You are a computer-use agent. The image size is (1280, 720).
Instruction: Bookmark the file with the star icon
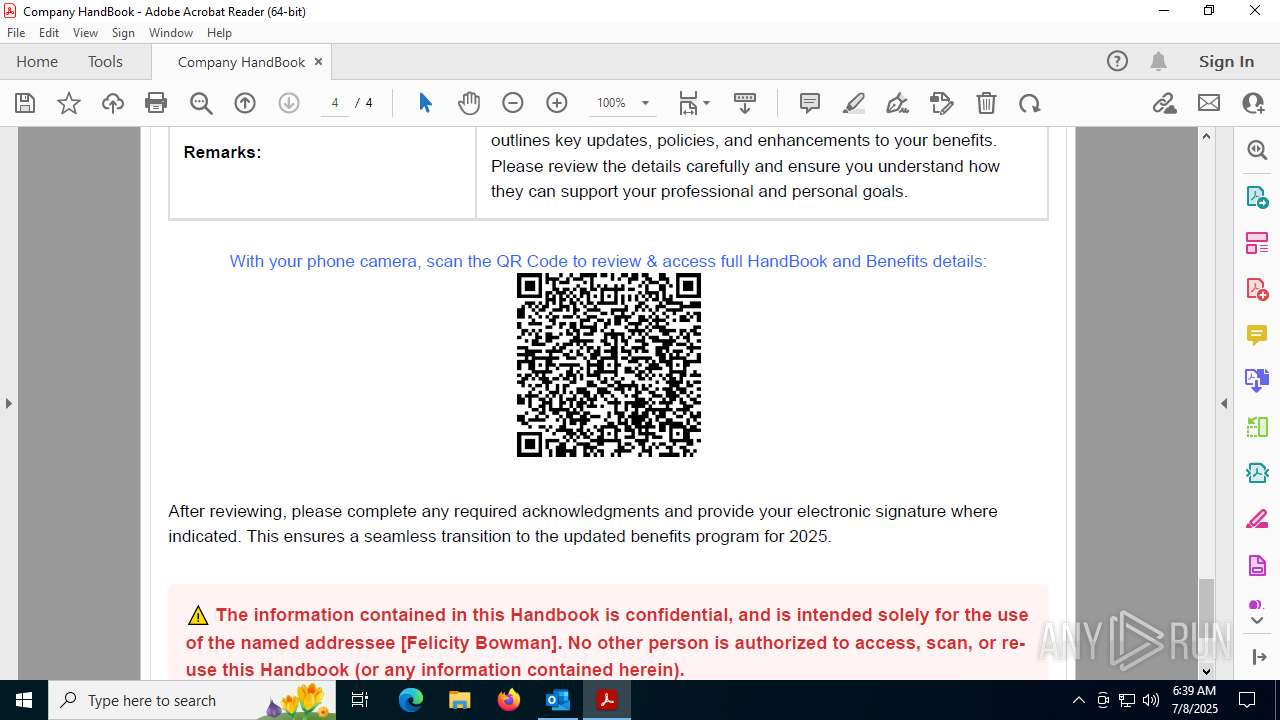pyautogui.click(x=69, y=103)
